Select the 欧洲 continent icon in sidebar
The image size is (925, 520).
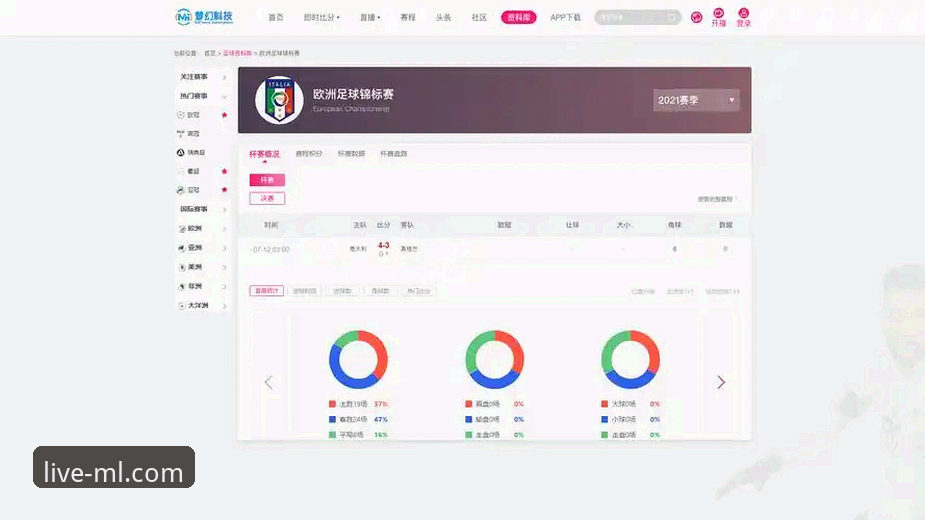coord(182,228)
